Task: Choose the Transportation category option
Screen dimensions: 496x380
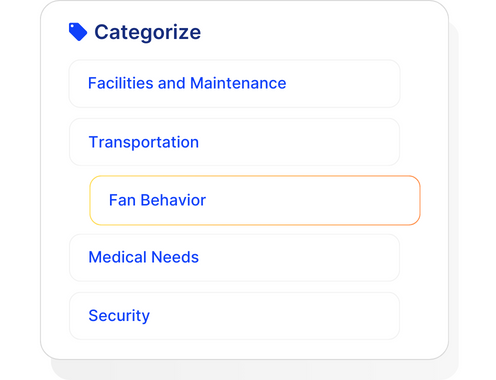Action: click(234, 142)
